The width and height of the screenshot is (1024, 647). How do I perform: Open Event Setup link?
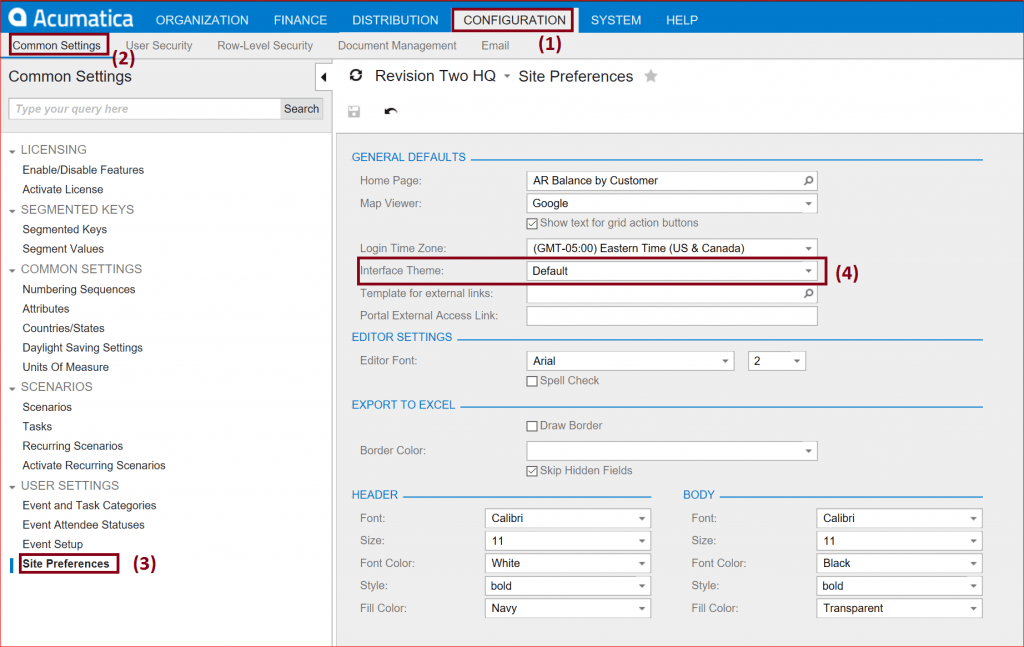(53, 544)
